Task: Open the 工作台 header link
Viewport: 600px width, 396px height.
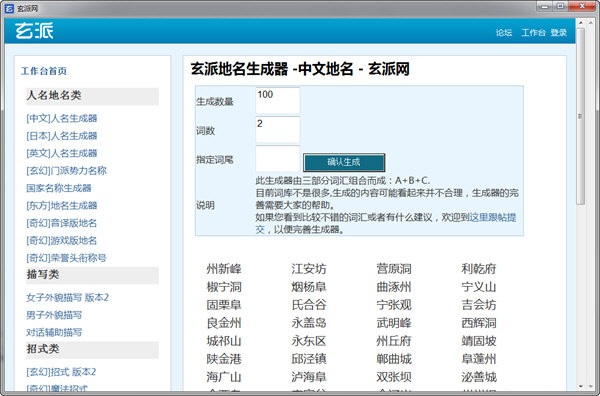Action: 533,33
